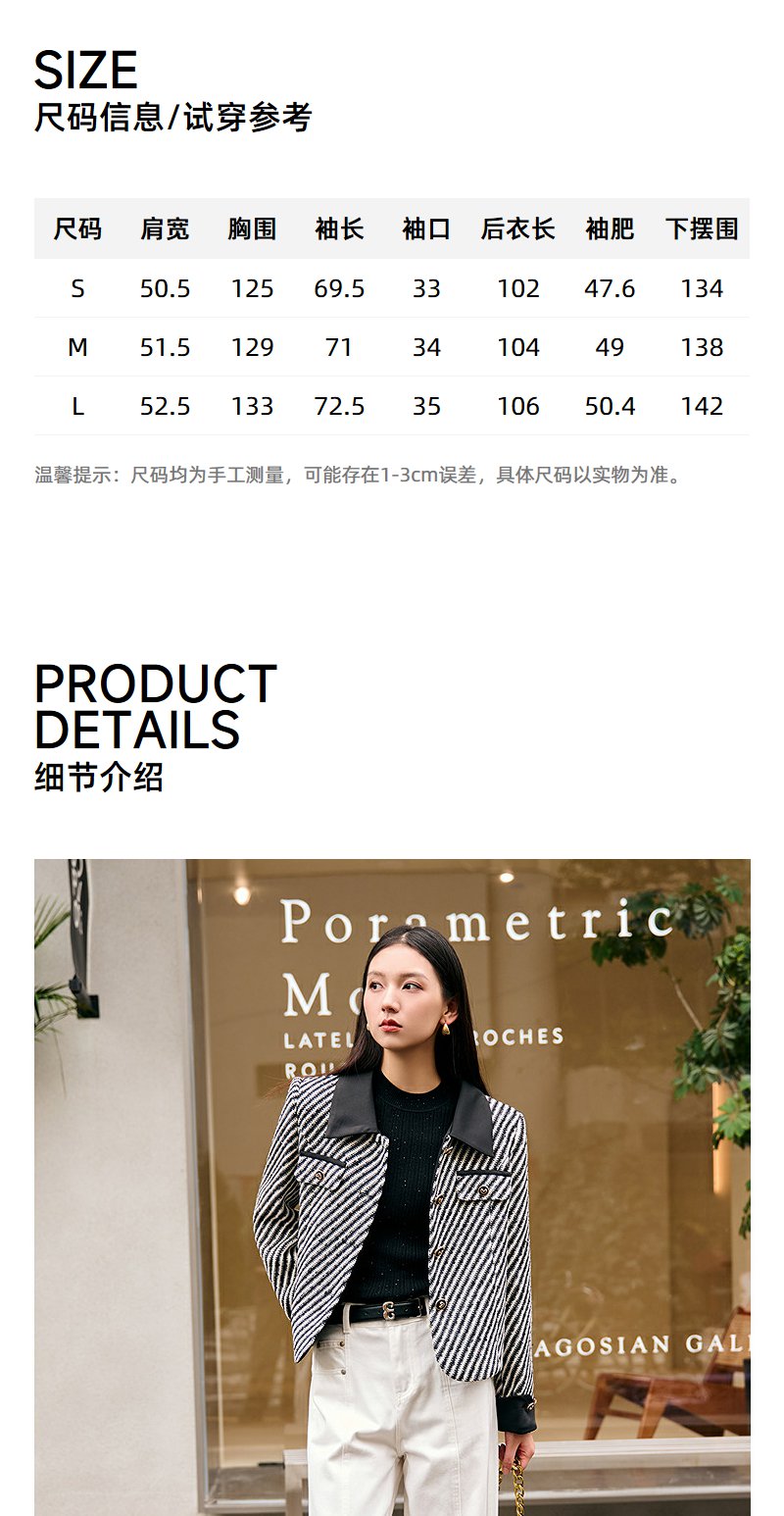Click the 125 chest value for S
784x1516 pixels.
pos(252,288)
